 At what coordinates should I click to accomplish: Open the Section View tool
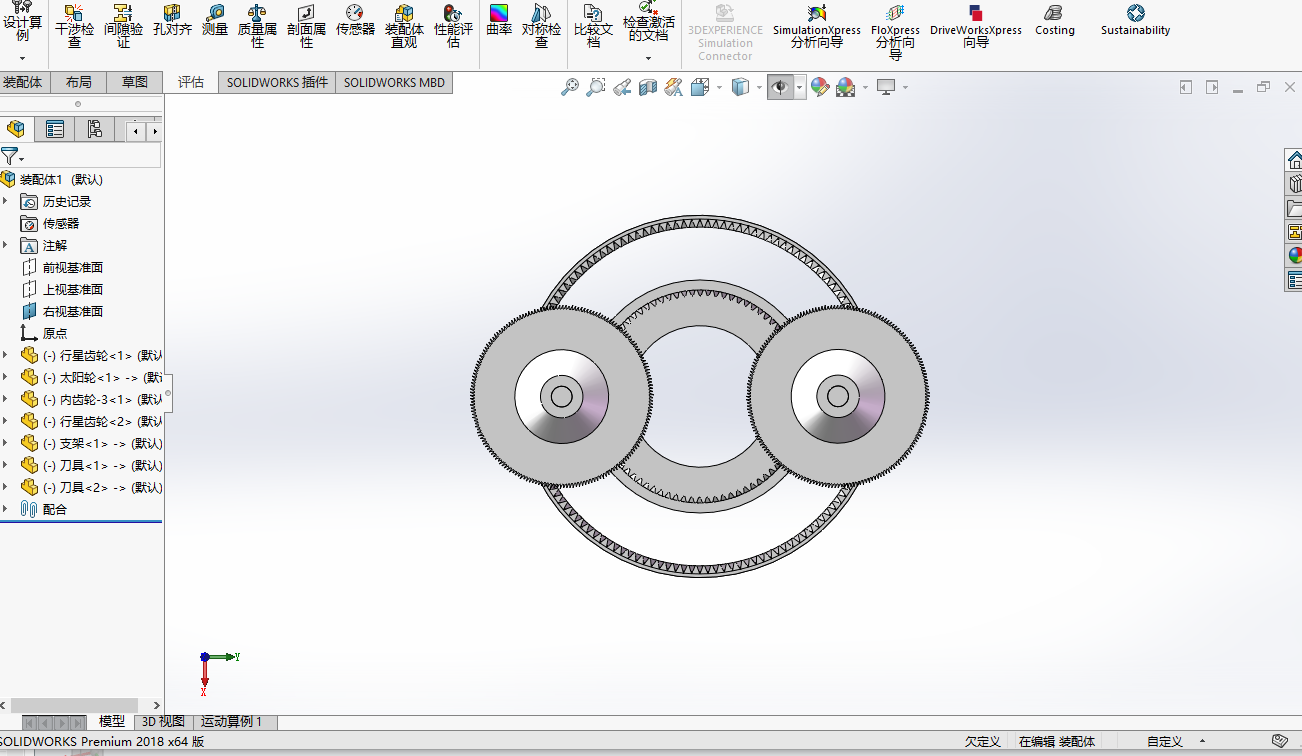648,88
